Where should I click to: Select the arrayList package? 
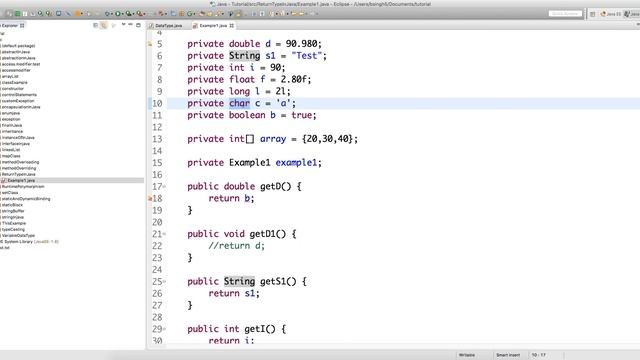pyautogui.click(x=10, y=76)
